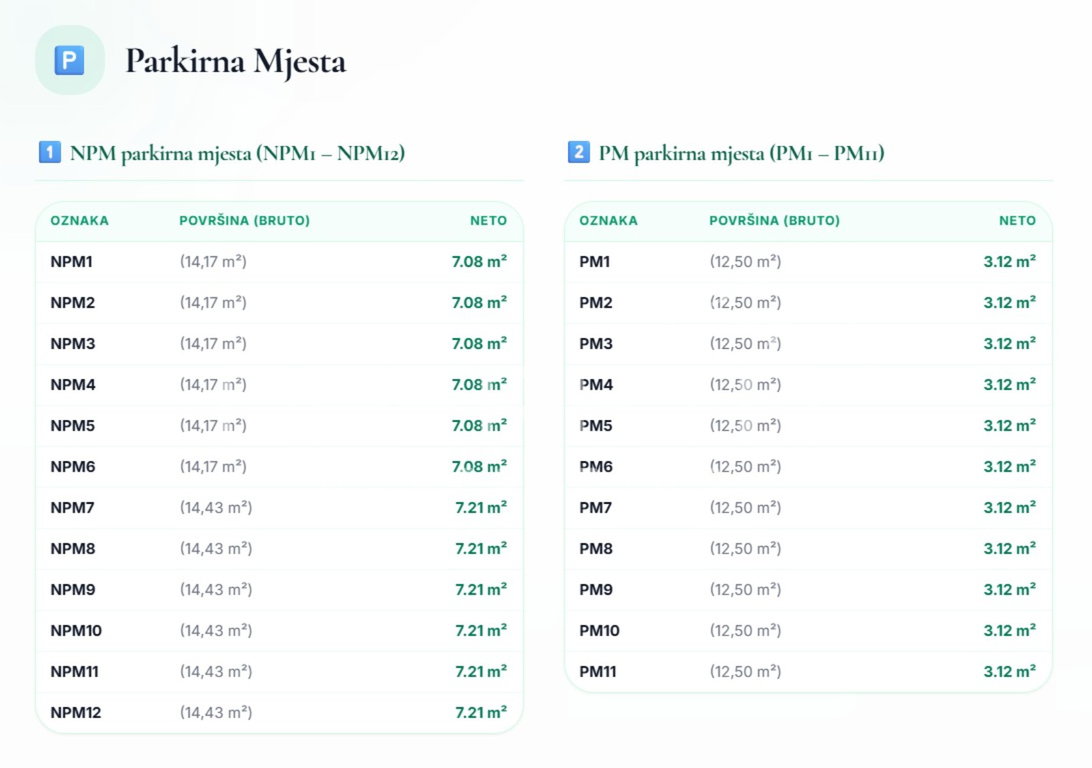1092x768 pixels.
Task: Click bruto area 14,43 m² for NPM9
Action: point(216,590)
